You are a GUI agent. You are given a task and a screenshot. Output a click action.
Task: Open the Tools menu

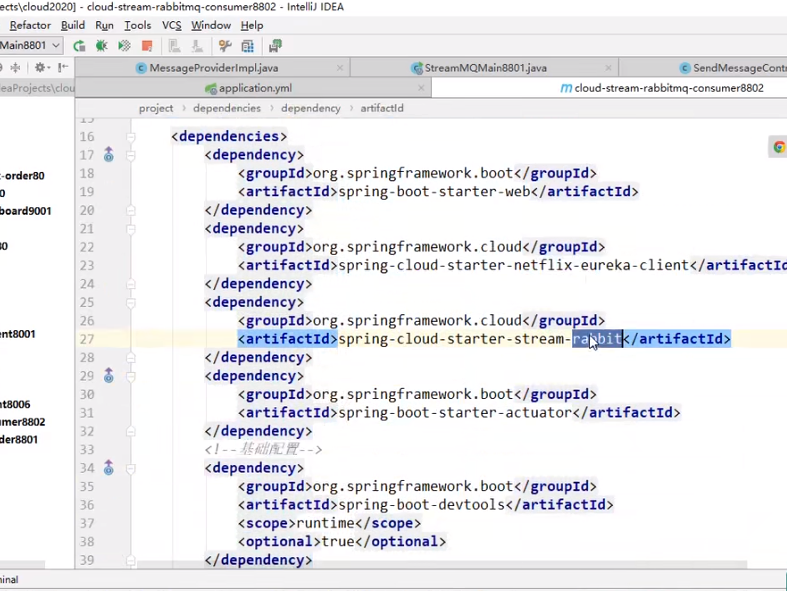pyautogui.click(x=138, y=25)
